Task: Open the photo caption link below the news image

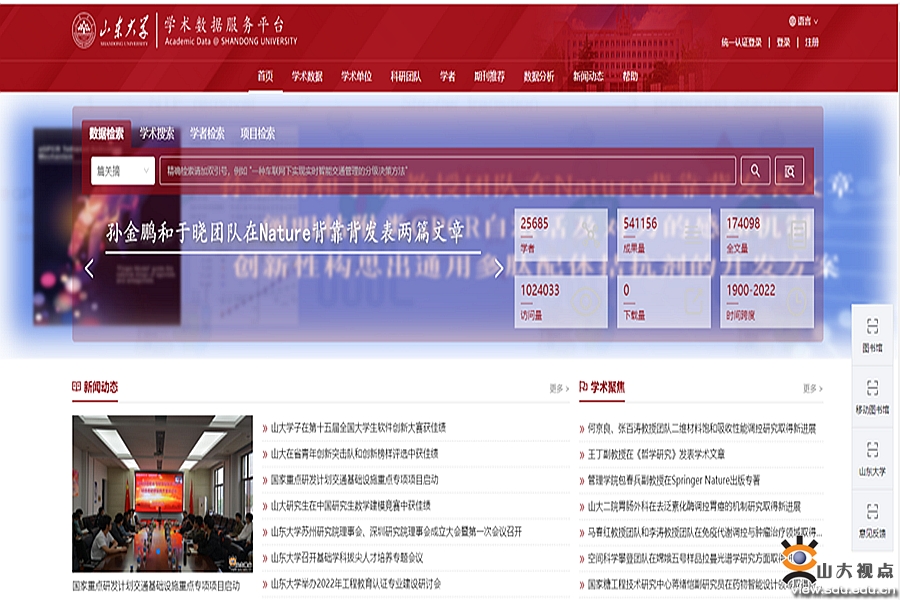Action: [156, 586]
